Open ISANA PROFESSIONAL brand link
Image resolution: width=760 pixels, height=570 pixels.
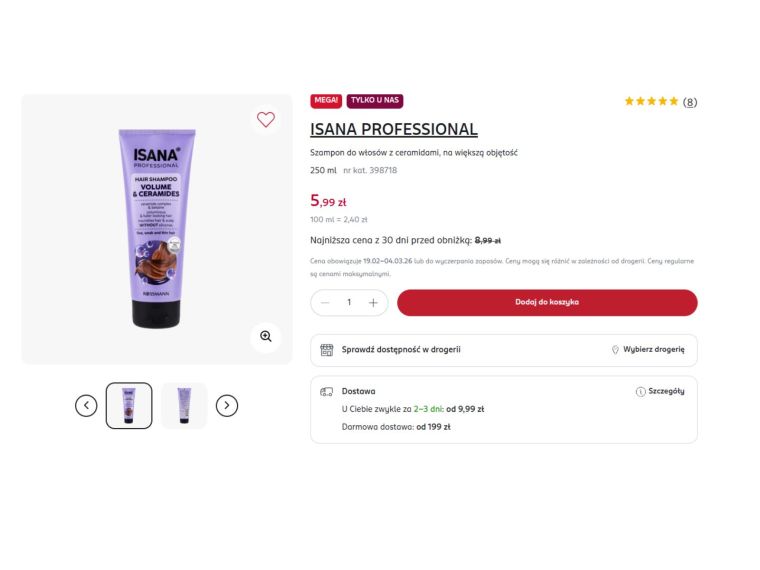tap(394, 129)
